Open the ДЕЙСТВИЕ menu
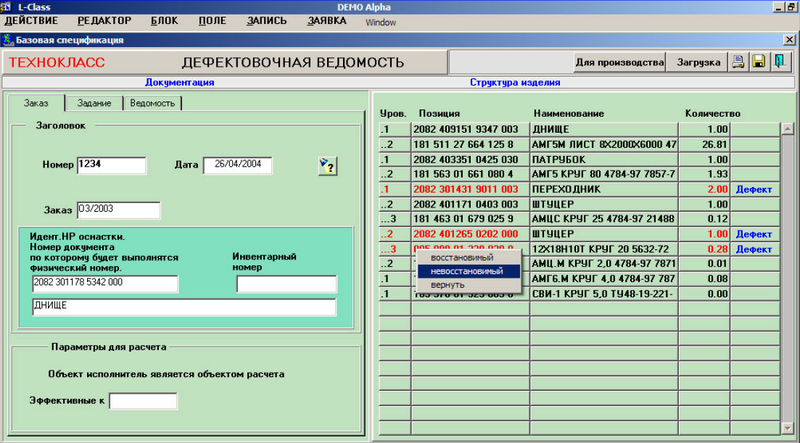The width and height of the screenshot is (800, 443). point(31,21)
